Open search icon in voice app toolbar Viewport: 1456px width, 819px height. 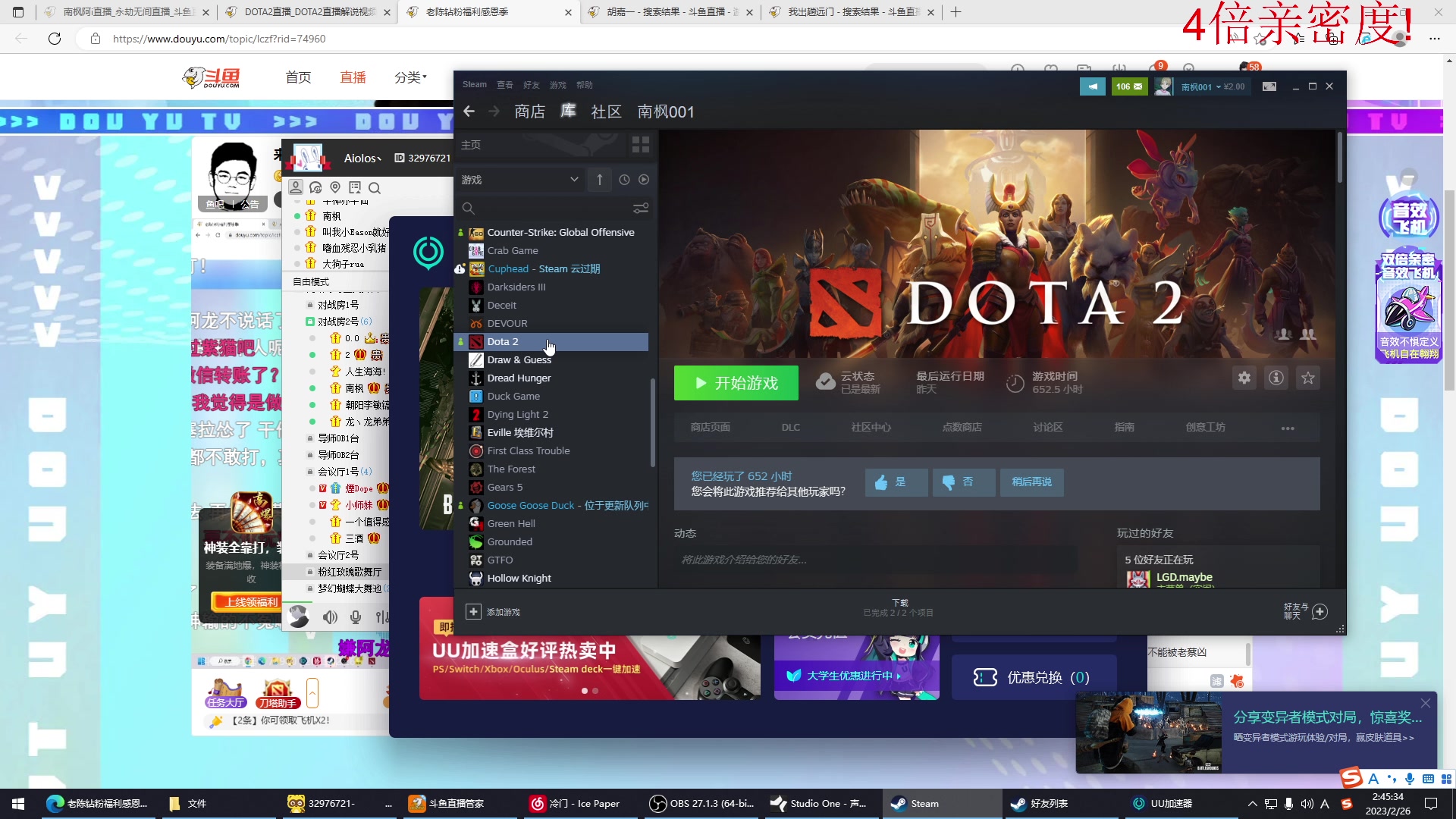(x=375, y=188)
